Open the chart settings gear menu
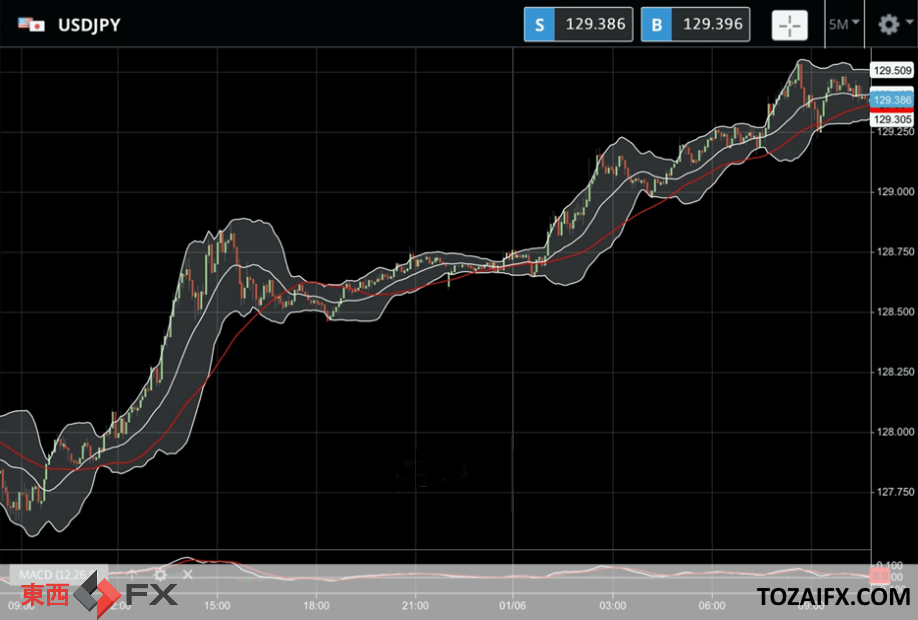This screenshot has height=620, width=918. coord(889,25)
